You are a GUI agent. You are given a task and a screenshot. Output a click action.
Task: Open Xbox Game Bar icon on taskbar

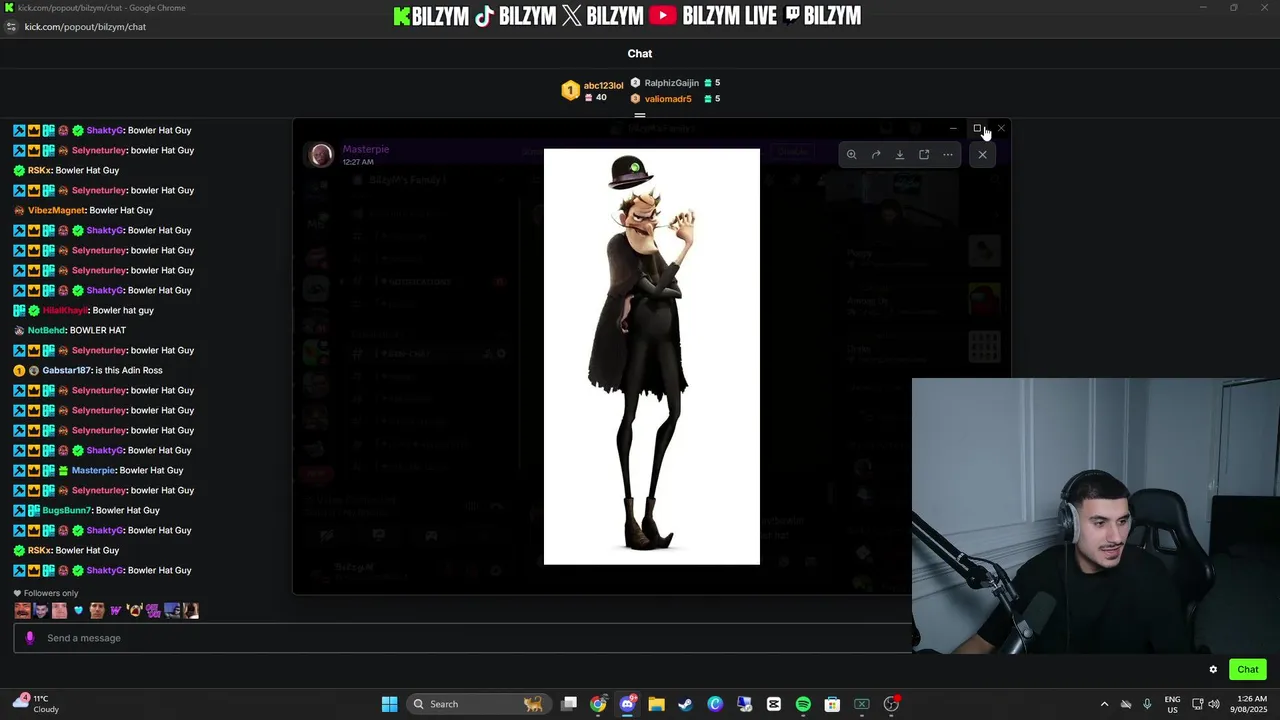(x=862, y=704)
